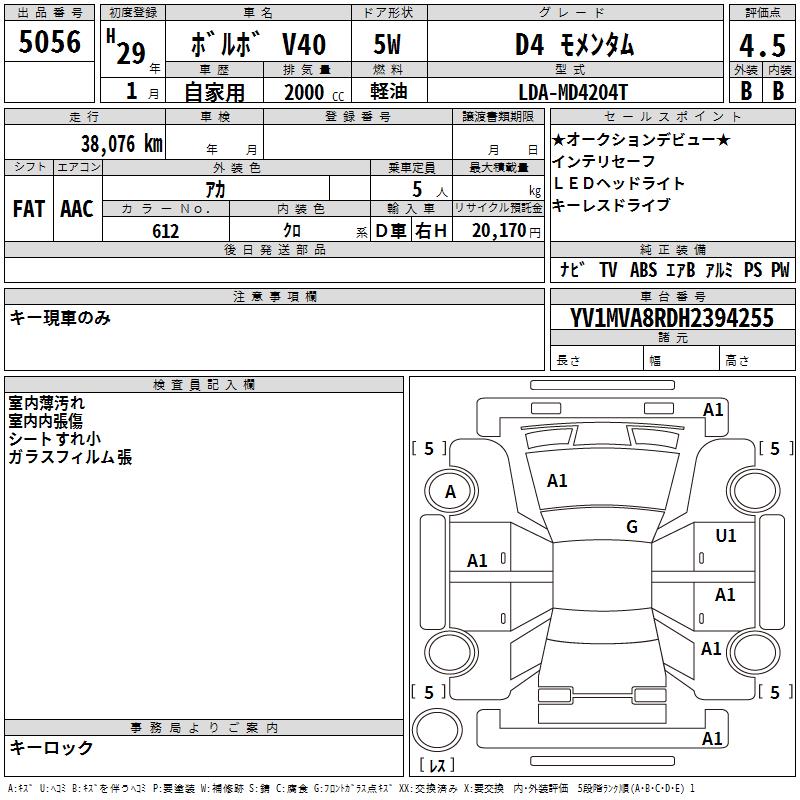Select the アルミ equipment label
This screenshot has height=800, width=800.
[719, 269]
